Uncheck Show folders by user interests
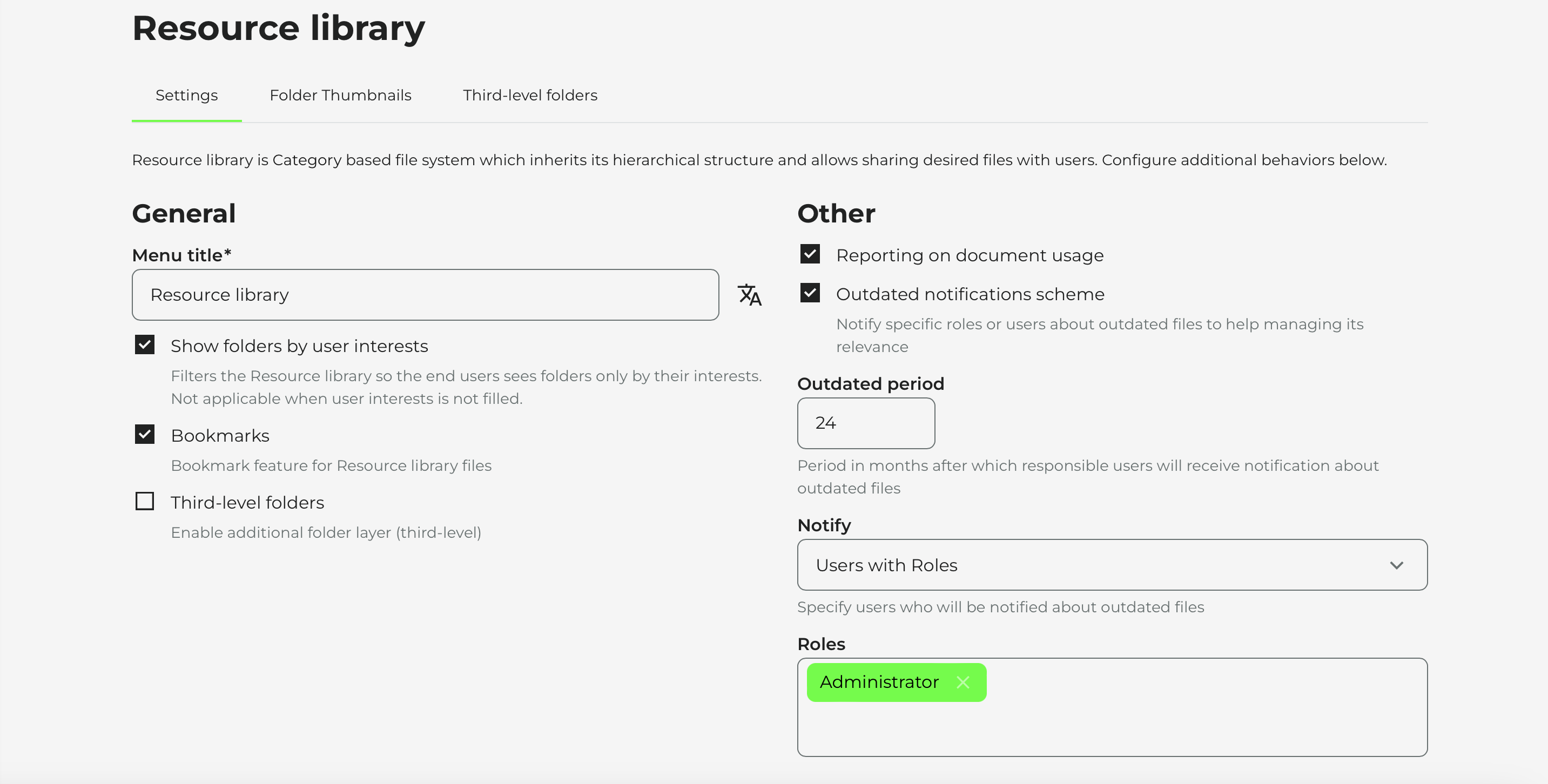Viewport: 1548px width, 784px height. [x=145, y=345]
